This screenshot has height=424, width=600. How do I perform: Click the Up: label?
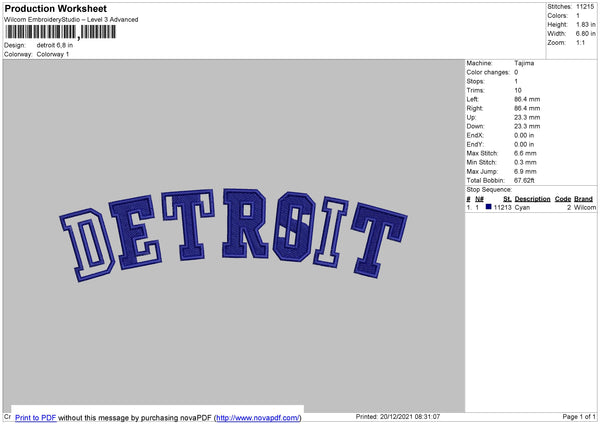click(x=471, y=117)
